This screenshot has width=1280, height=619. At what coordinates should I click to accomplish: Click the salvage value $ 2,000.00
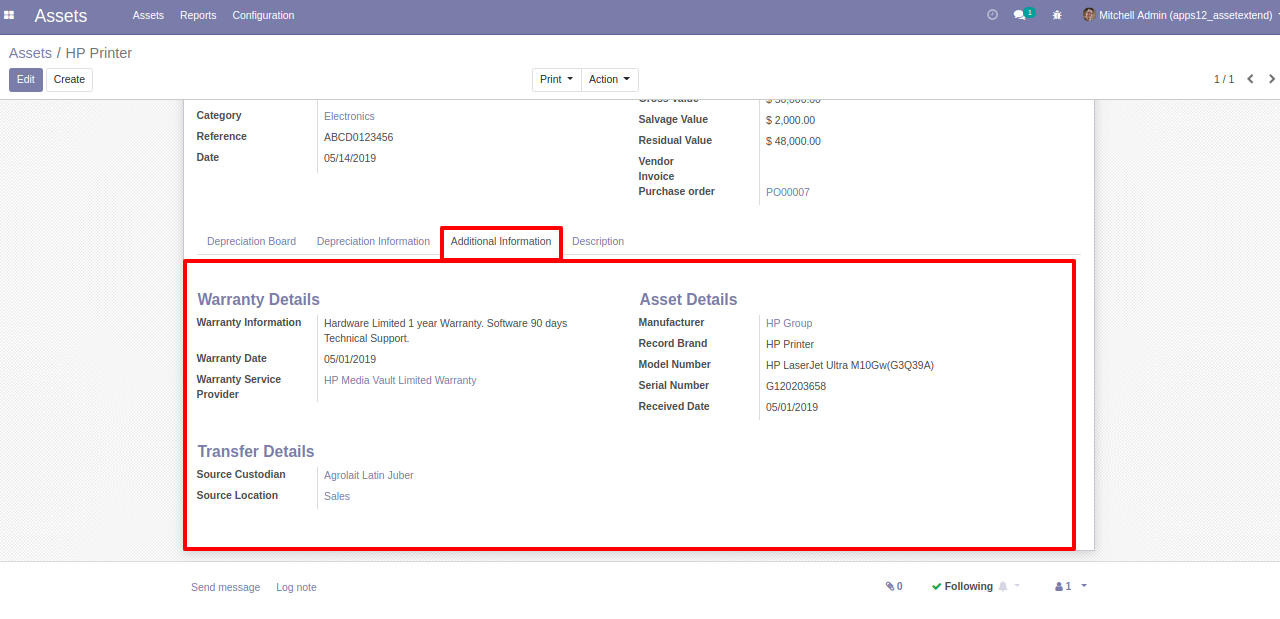click(790, 121)
